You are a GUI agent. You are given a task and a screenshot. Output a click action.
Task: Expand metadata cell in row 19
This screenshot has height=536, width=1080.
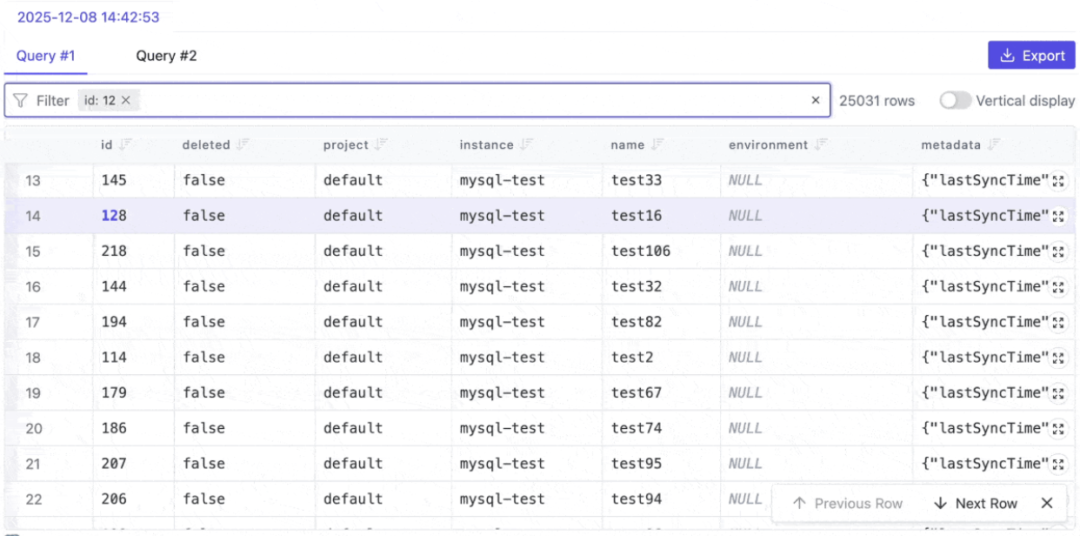click(1059, 393)
